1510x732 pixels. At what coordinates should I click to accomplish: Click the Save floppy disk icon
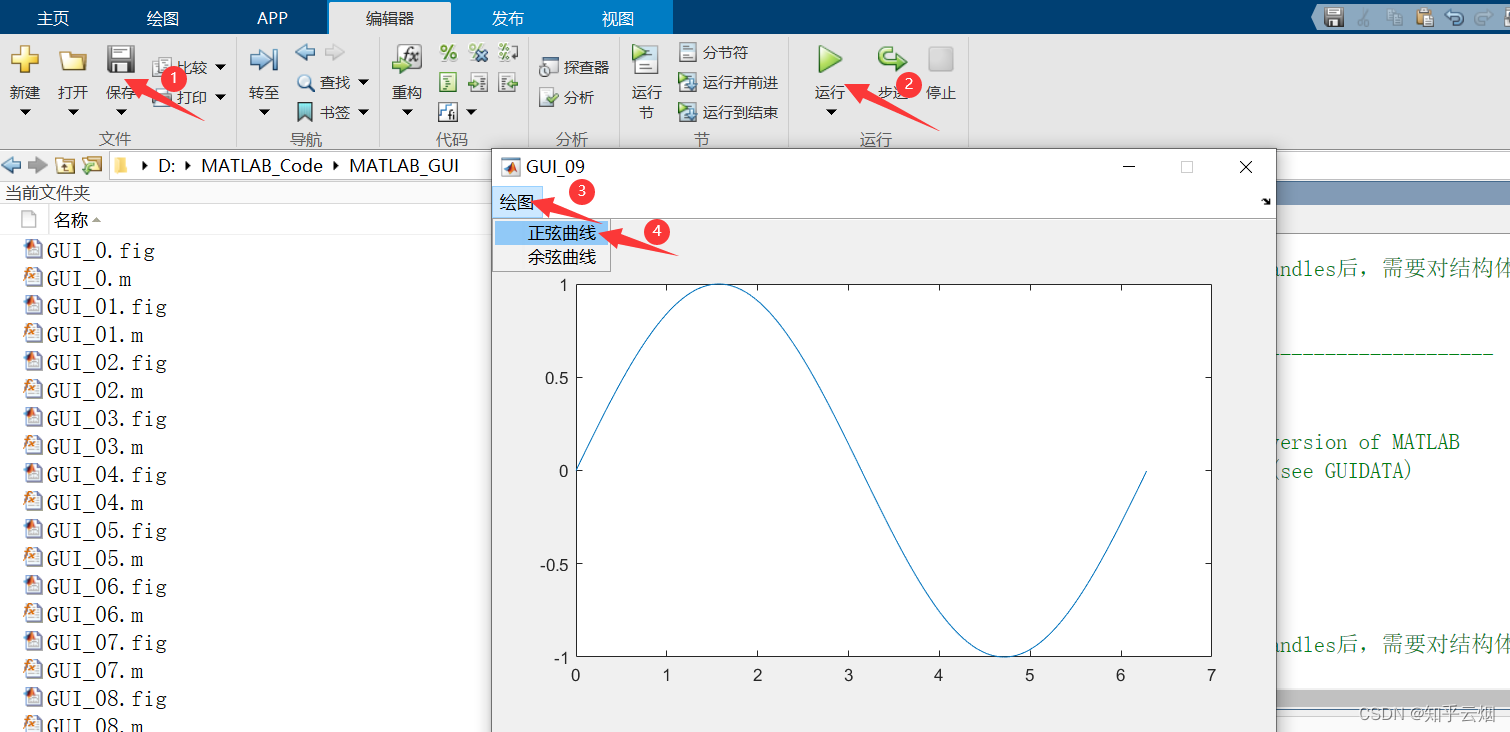tap(120, 58)
